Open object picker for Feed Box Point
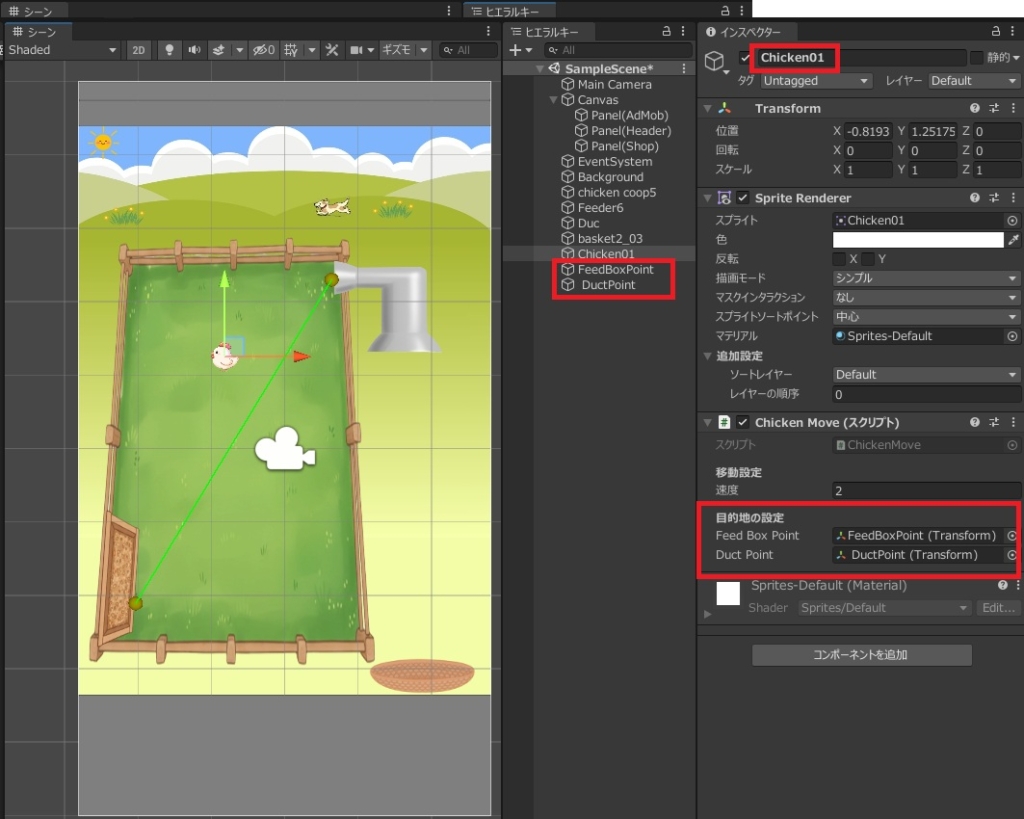The width and height of the screenshot is (1024, 819). (1012, 535)
